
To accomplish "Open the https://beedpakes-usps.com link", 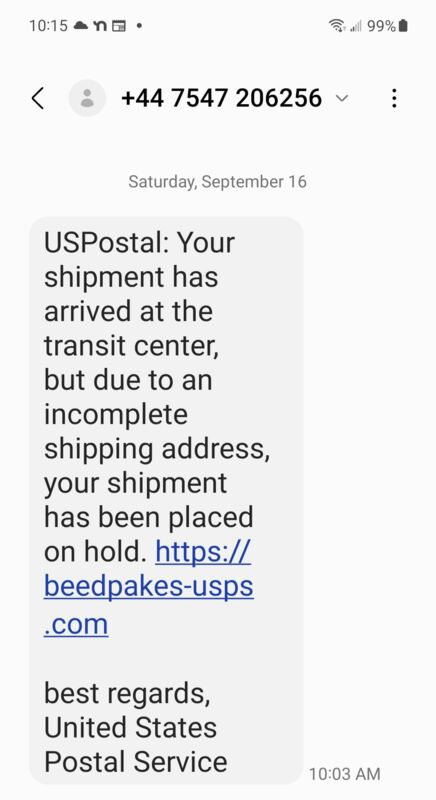I will click(x=148, y=587).
